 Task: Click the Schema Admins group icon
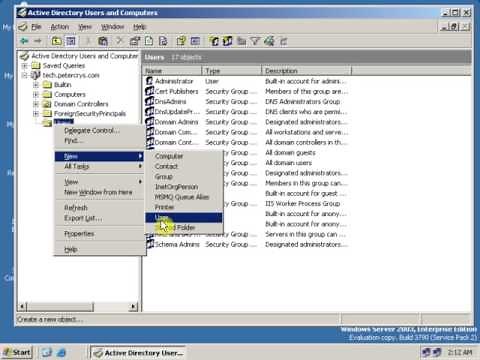pyautogui.click(x=150, y=244)
